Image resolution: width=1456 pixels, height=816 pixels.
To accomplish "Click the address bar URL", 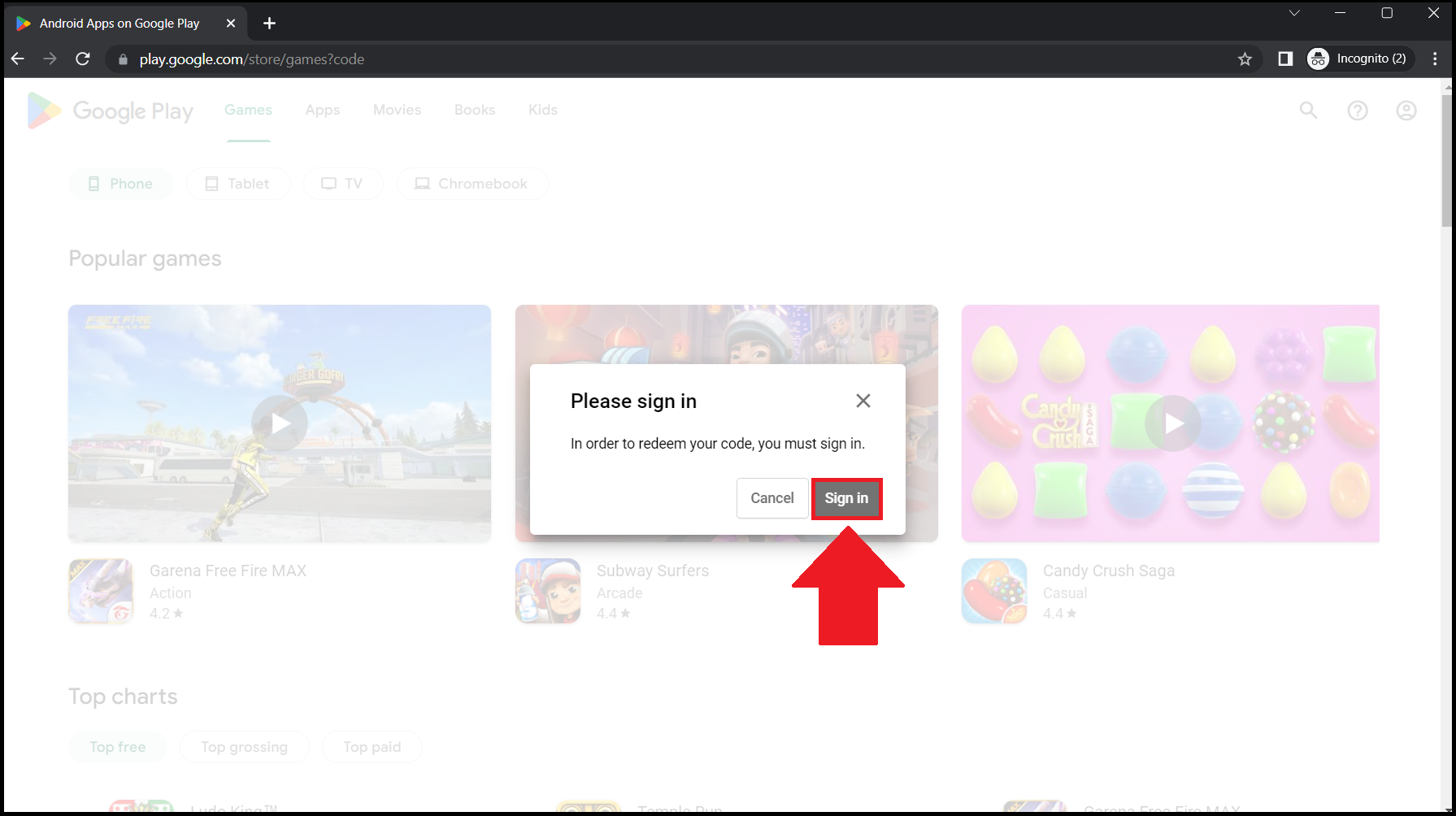I will coord(252,59).
